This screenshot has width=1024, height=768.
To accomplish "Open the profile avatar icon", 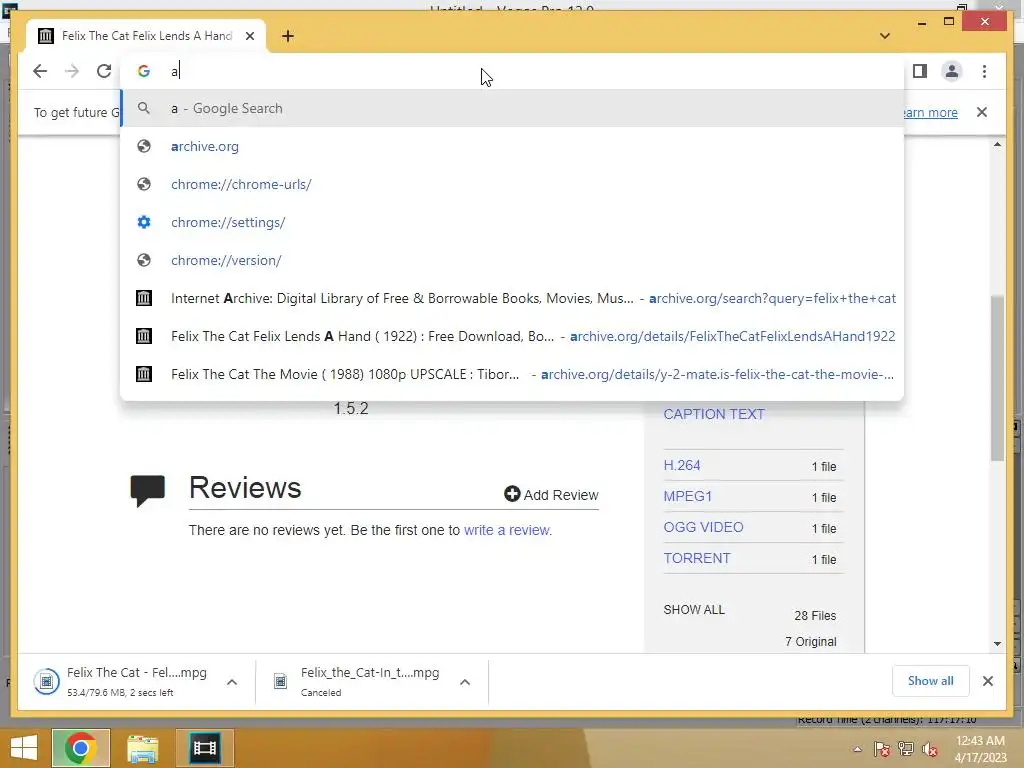I will point(952,71).
